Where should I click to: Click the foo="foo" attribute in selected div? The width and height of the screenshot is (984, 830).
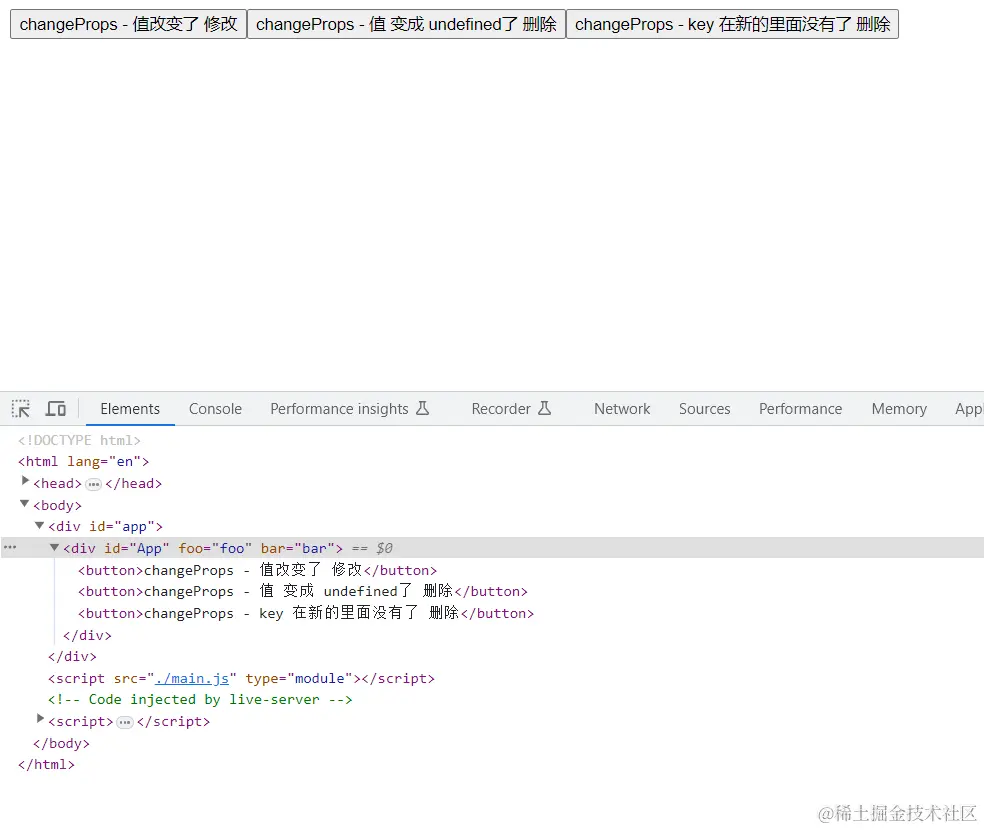(215, 548)
